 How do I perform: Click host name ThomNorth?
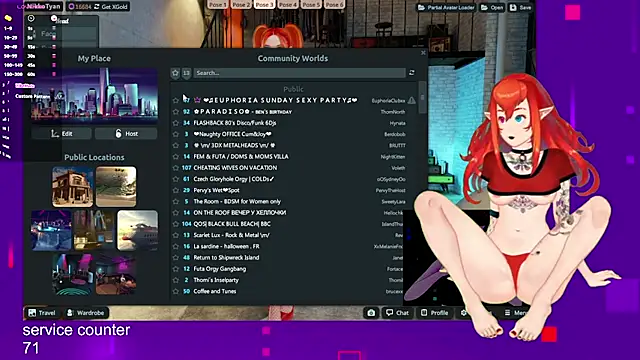(393, 112)
